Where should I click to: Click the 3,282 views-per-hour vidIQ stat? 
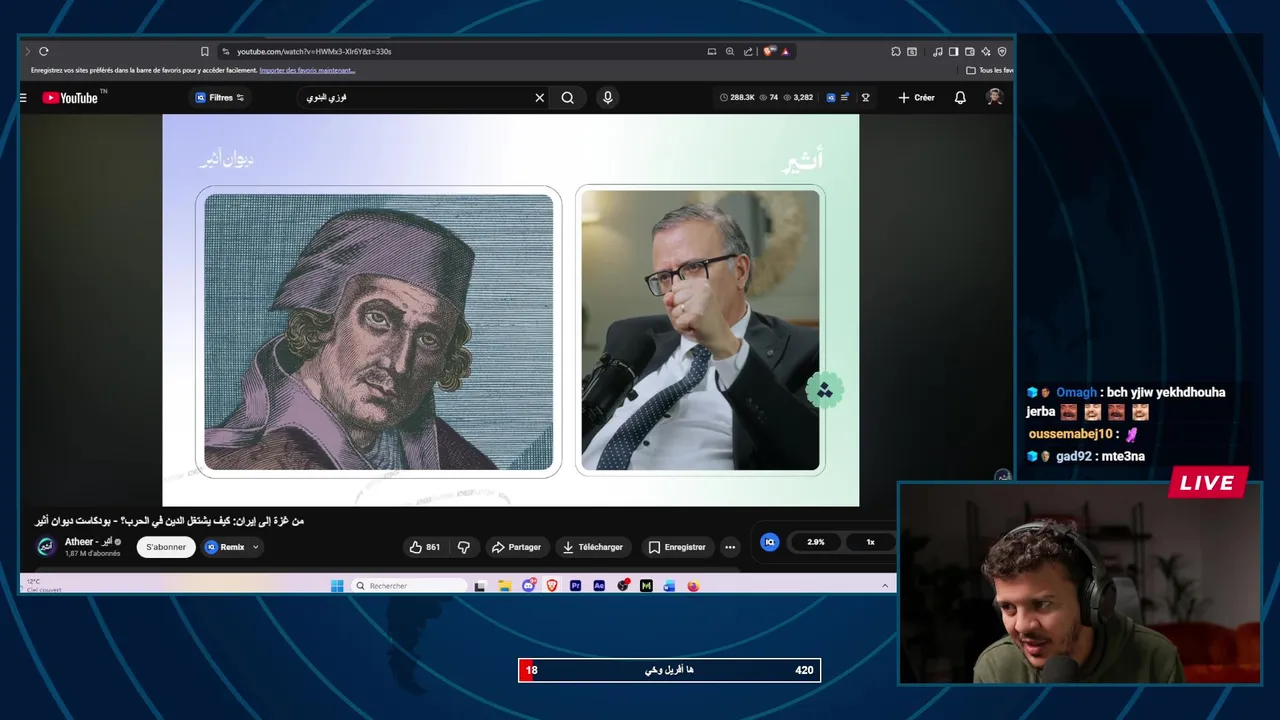pos(798,98)
